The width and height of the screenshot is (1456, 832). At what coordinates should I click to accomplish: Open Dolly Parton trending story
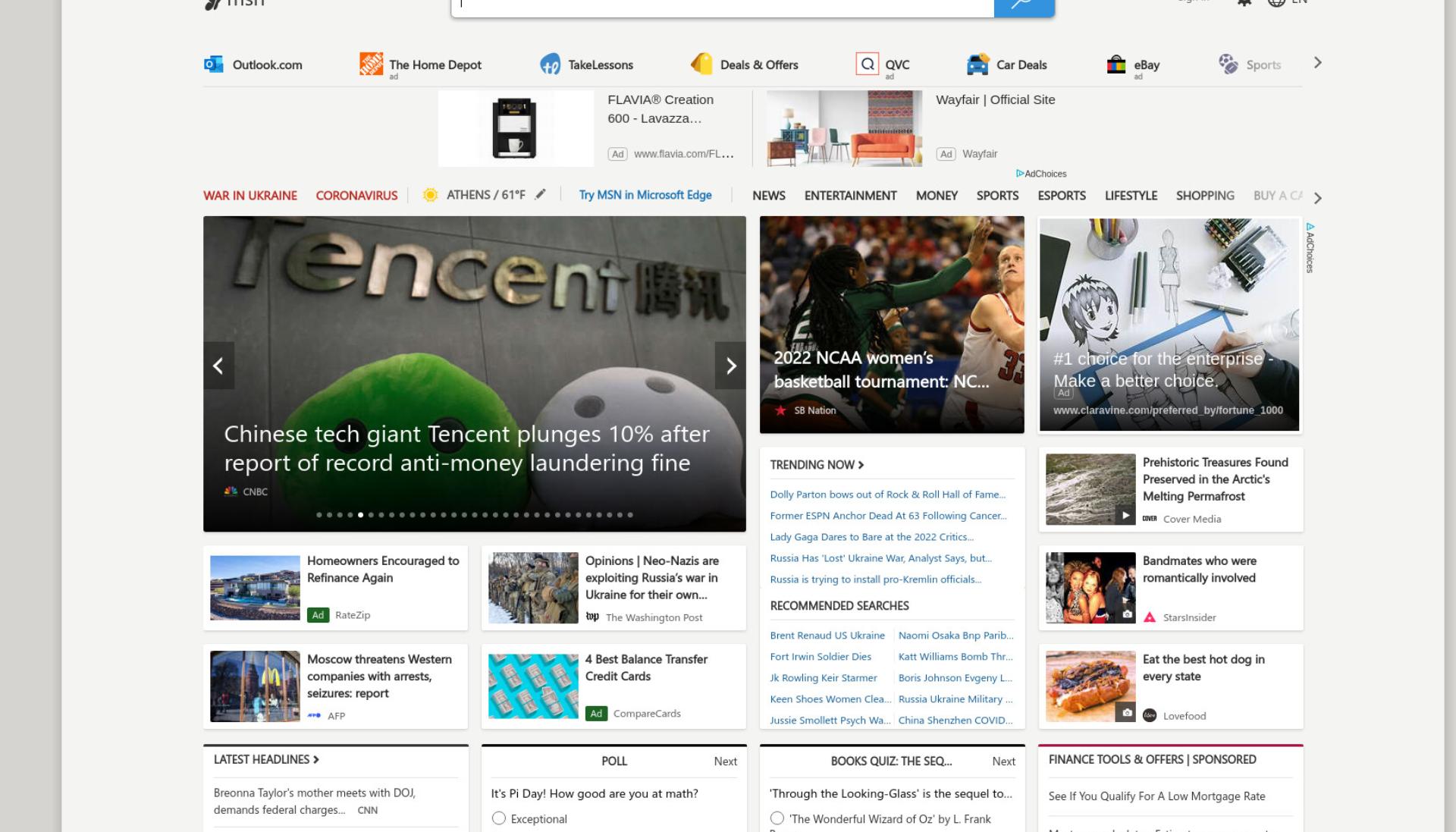[x=888, y=494]
